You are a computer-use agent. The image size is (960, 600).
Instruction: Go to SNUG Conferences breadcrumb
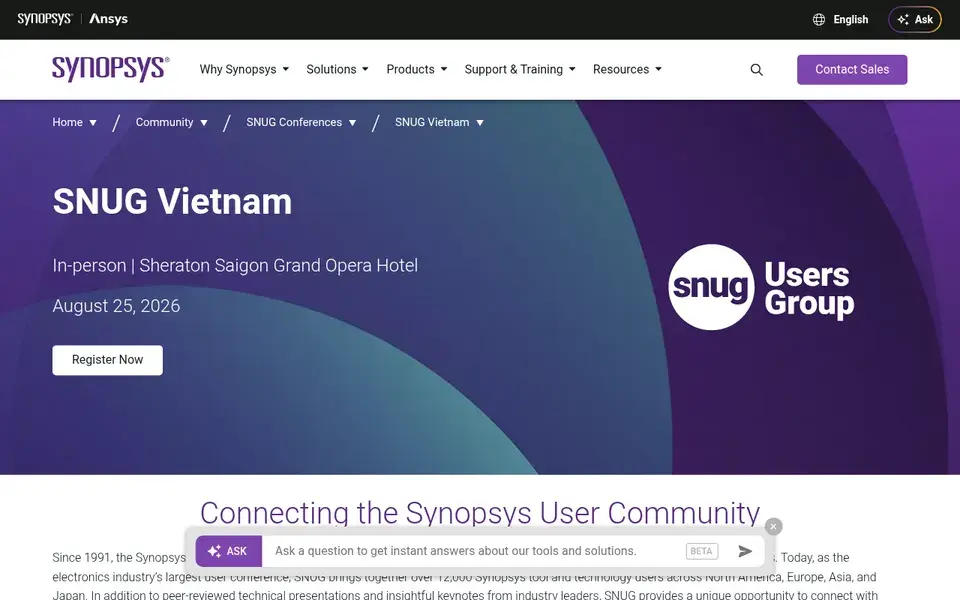click(294, 122)
